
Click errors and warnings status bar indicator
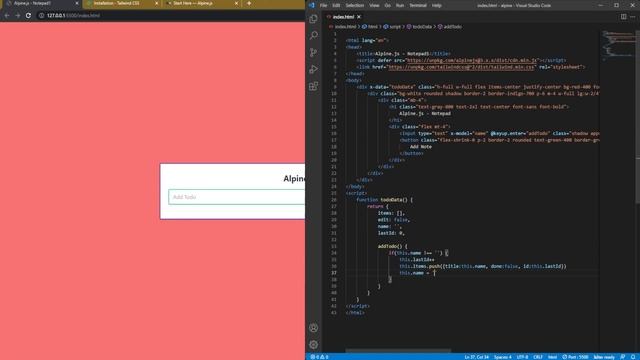319,357
